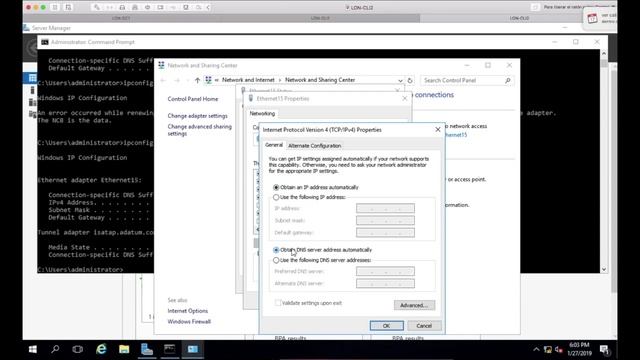Minimize the Command Prompt window
The height and width of the screenshot is (360, 640).
coord(554,42)
